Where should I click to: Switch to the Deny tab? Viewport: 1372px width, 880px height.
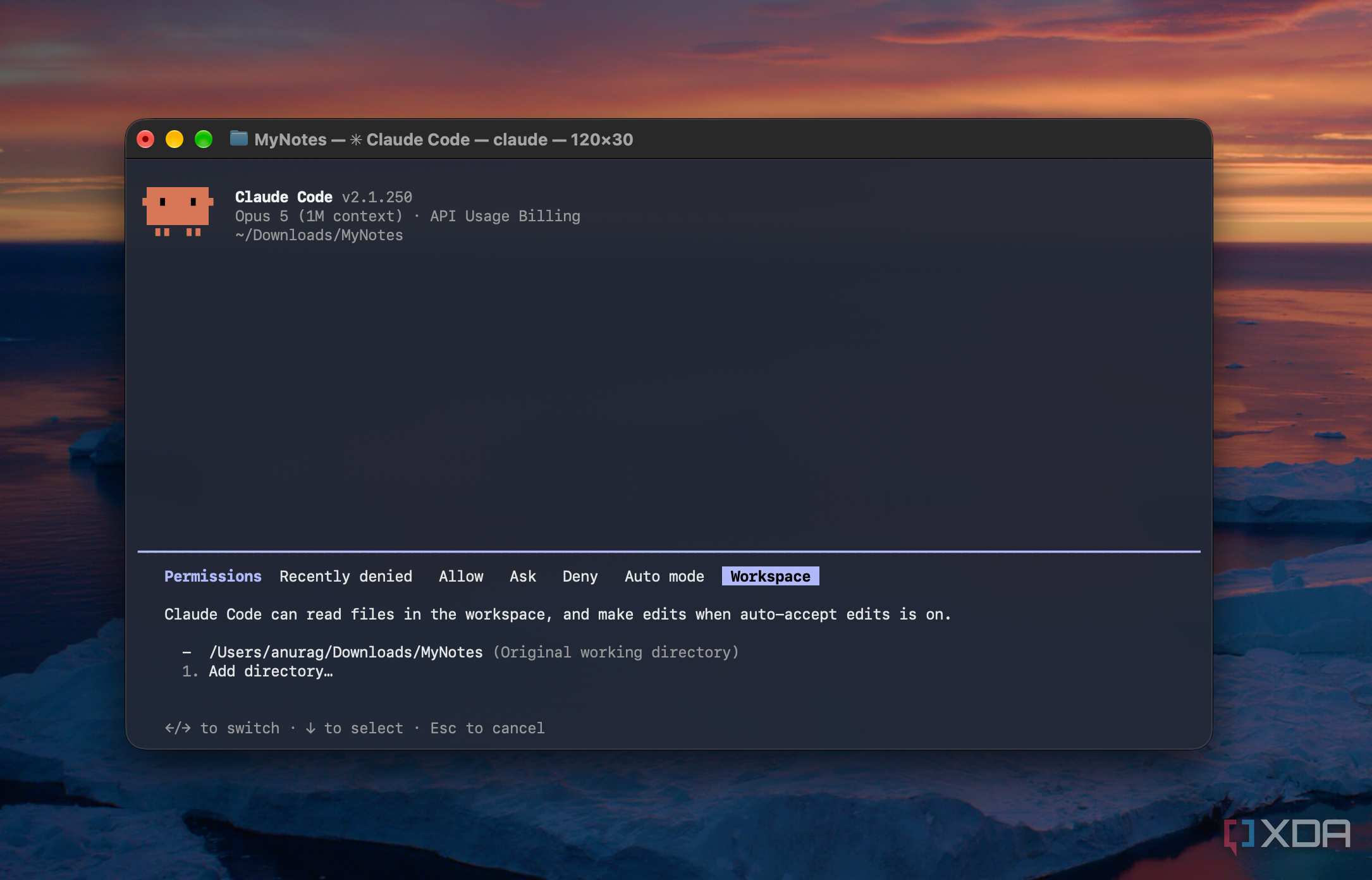[x=580, y=577]
